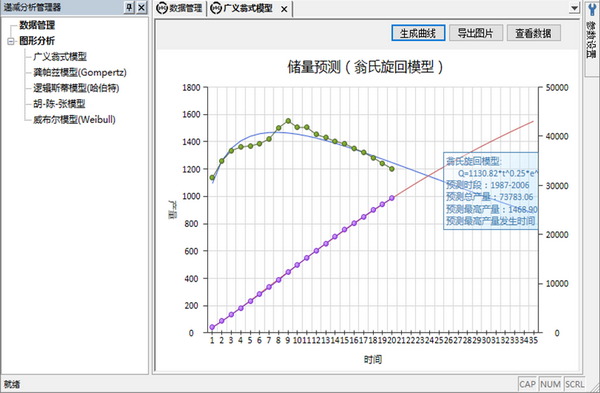This screenshot has height=393, width=600.
Task: Open the tab list dropdown arrow
Action: coord(574,8)
